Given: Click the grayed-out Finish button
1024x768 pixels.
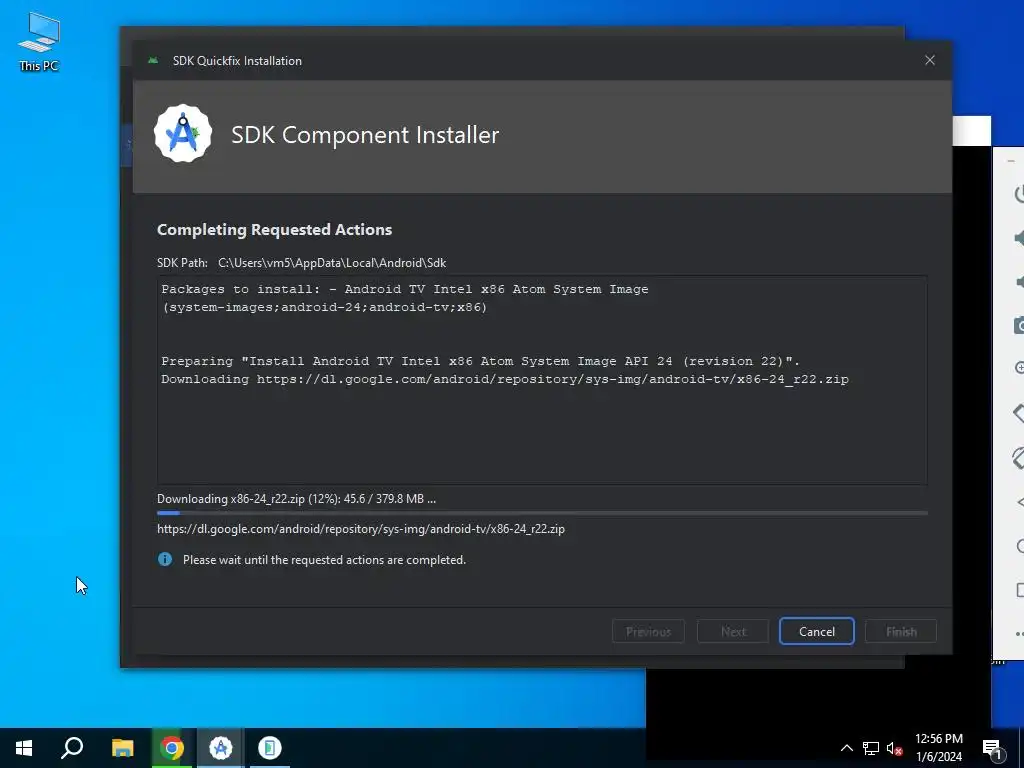Looking at the screenshot, I should pyautogui.click(x=901, y=632).
